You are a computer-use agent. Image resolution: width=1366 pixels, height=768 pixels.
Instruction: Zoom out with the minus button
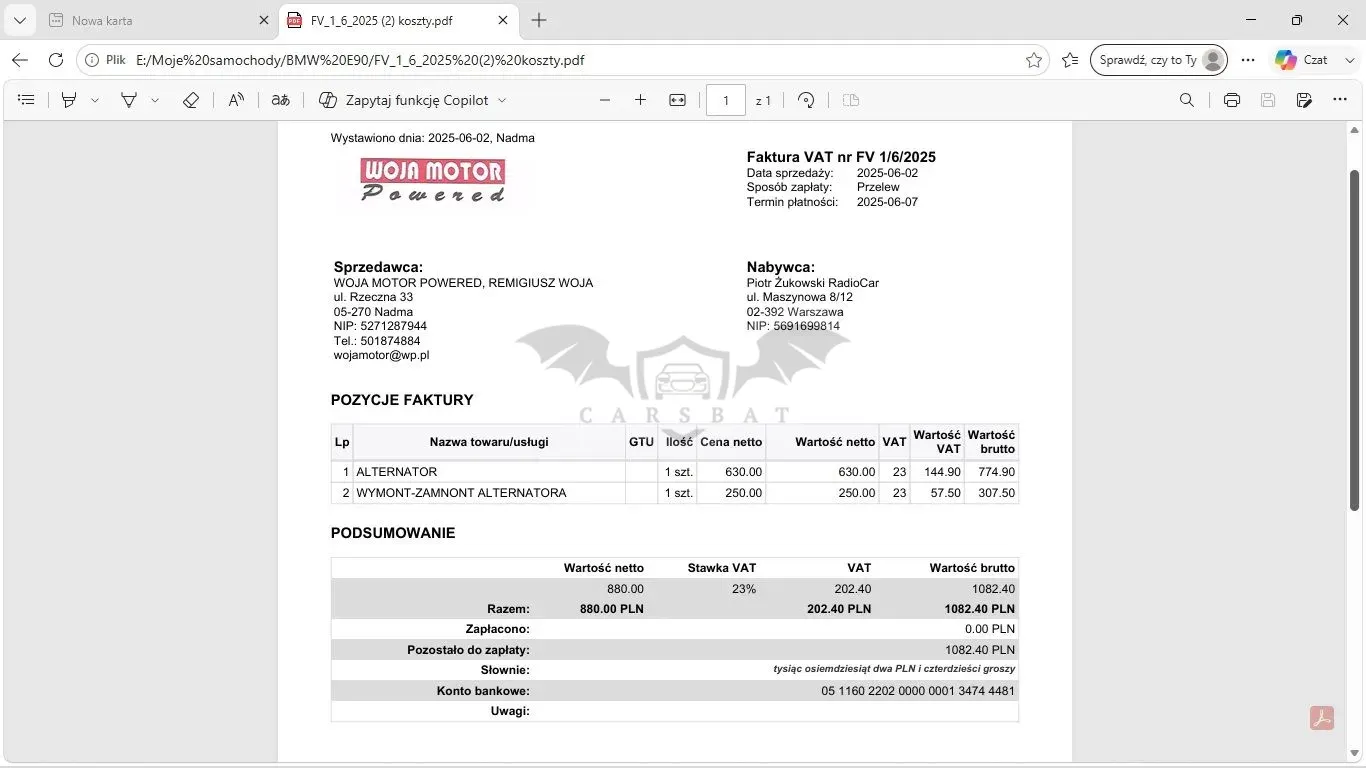605,100
